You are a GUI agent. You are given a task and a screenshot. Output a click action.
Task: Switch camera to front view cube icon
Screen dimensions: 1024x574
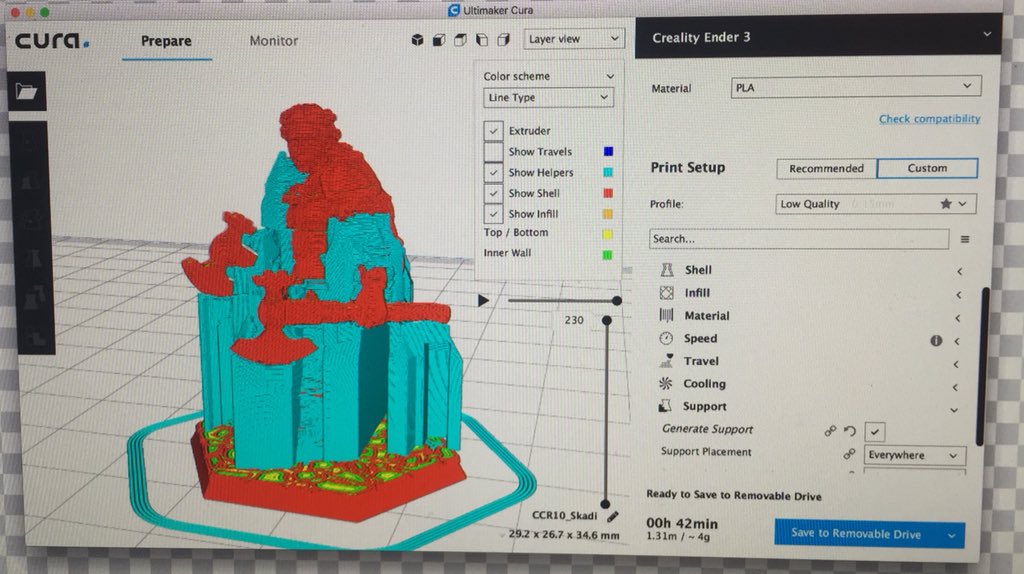click(439, 40)
